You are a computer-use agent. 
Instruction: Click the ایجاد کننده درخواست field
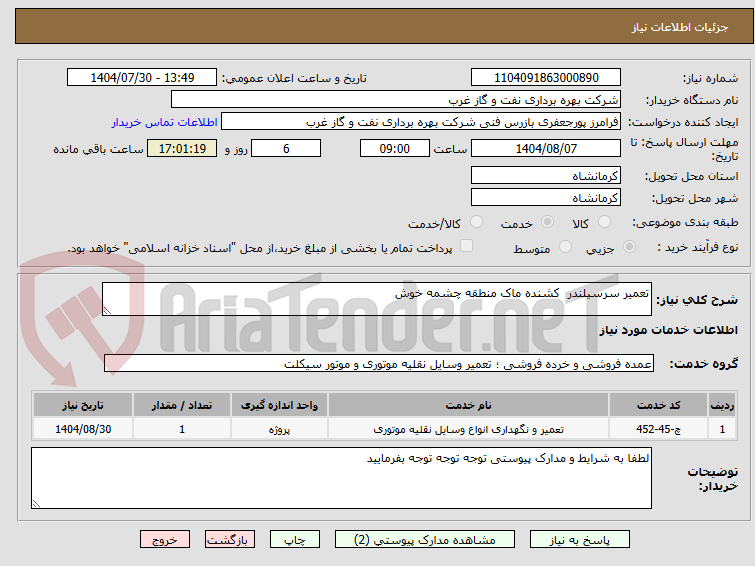coord(421,122)
